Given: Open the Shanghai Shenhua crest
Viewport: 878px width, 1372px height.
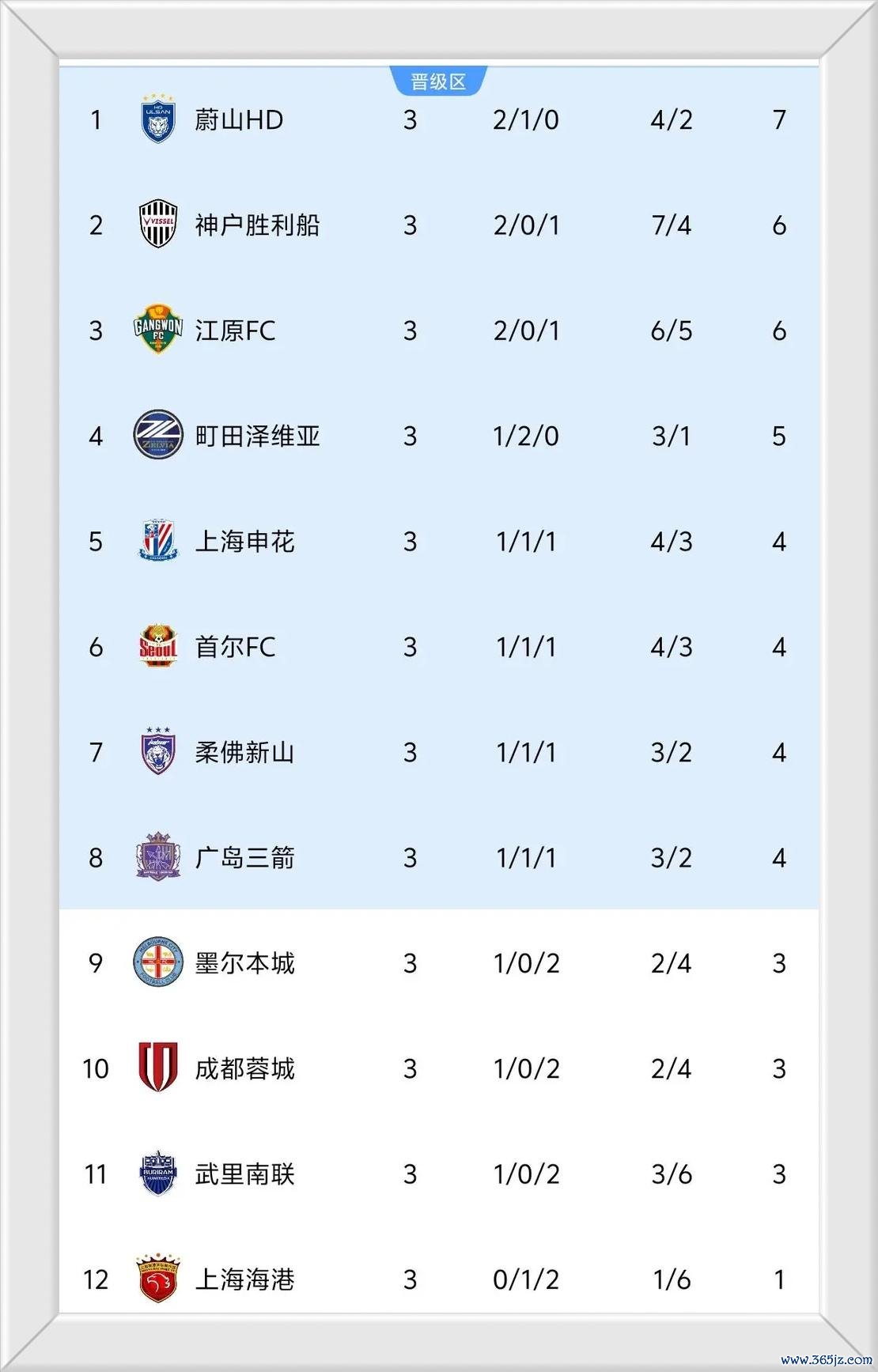Looking at the screenshot, I should pyautogui.click(x=158, y=541).
